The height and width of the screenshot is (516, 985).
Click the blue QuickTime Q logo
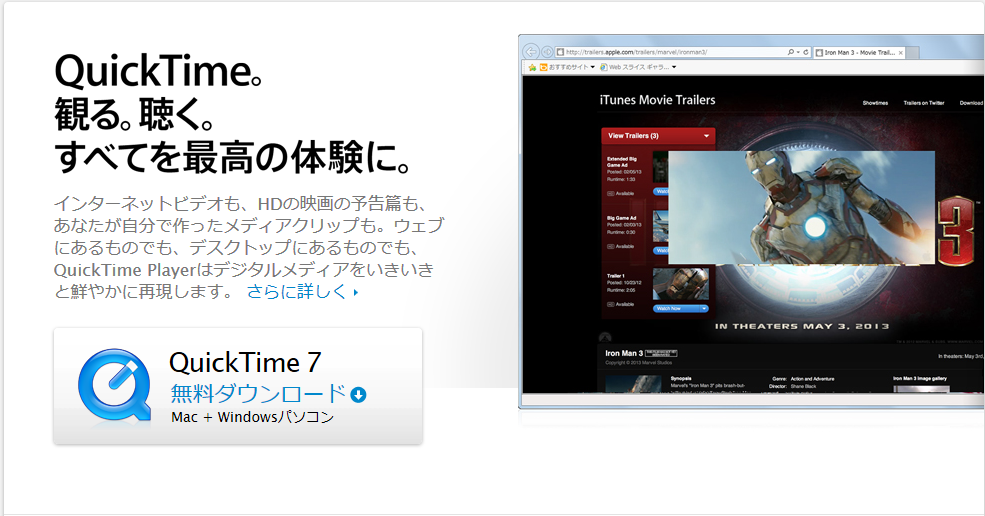[115, 386]
